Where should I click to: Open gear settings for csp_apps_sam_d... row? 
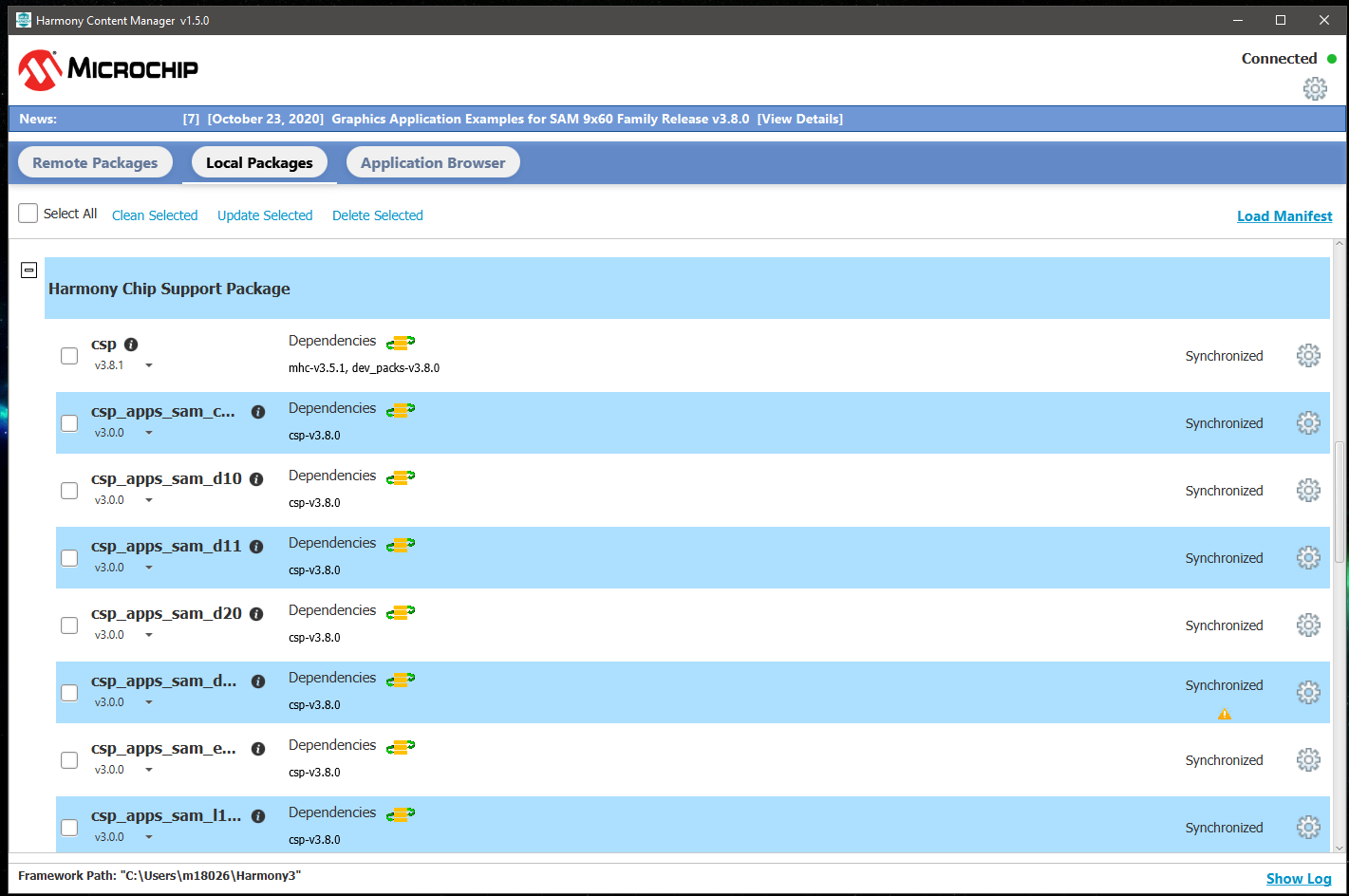tap(1308, 693)
